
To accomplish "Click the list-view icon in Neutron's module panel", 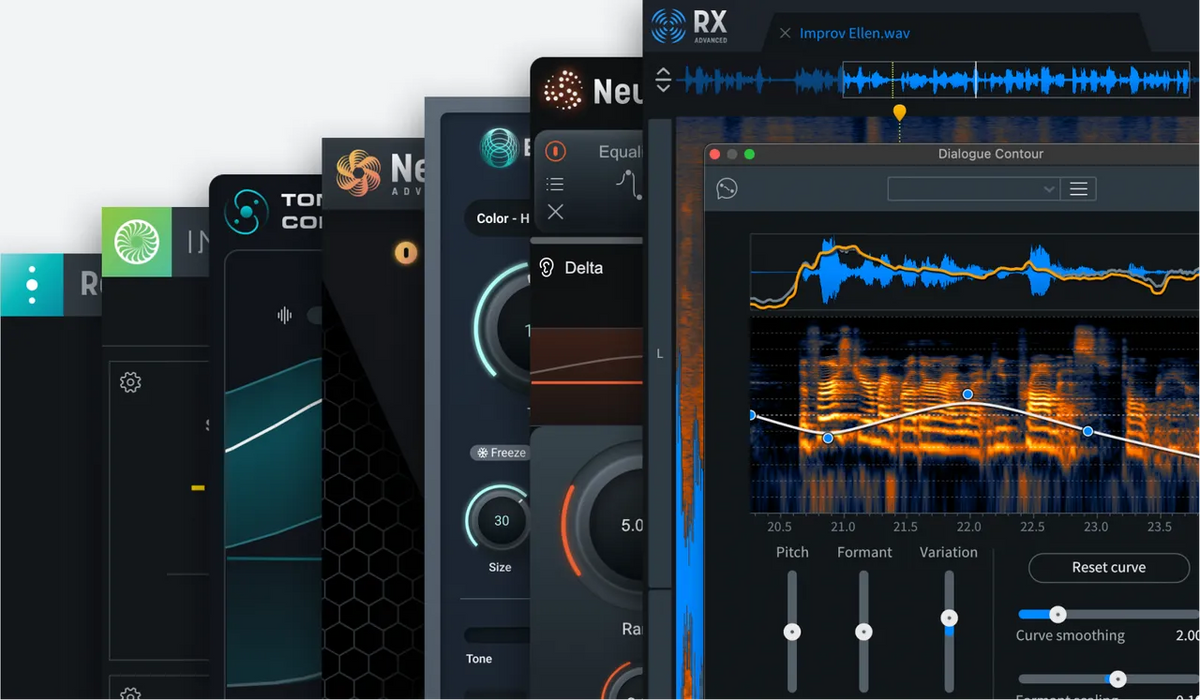I will point(554,183).
